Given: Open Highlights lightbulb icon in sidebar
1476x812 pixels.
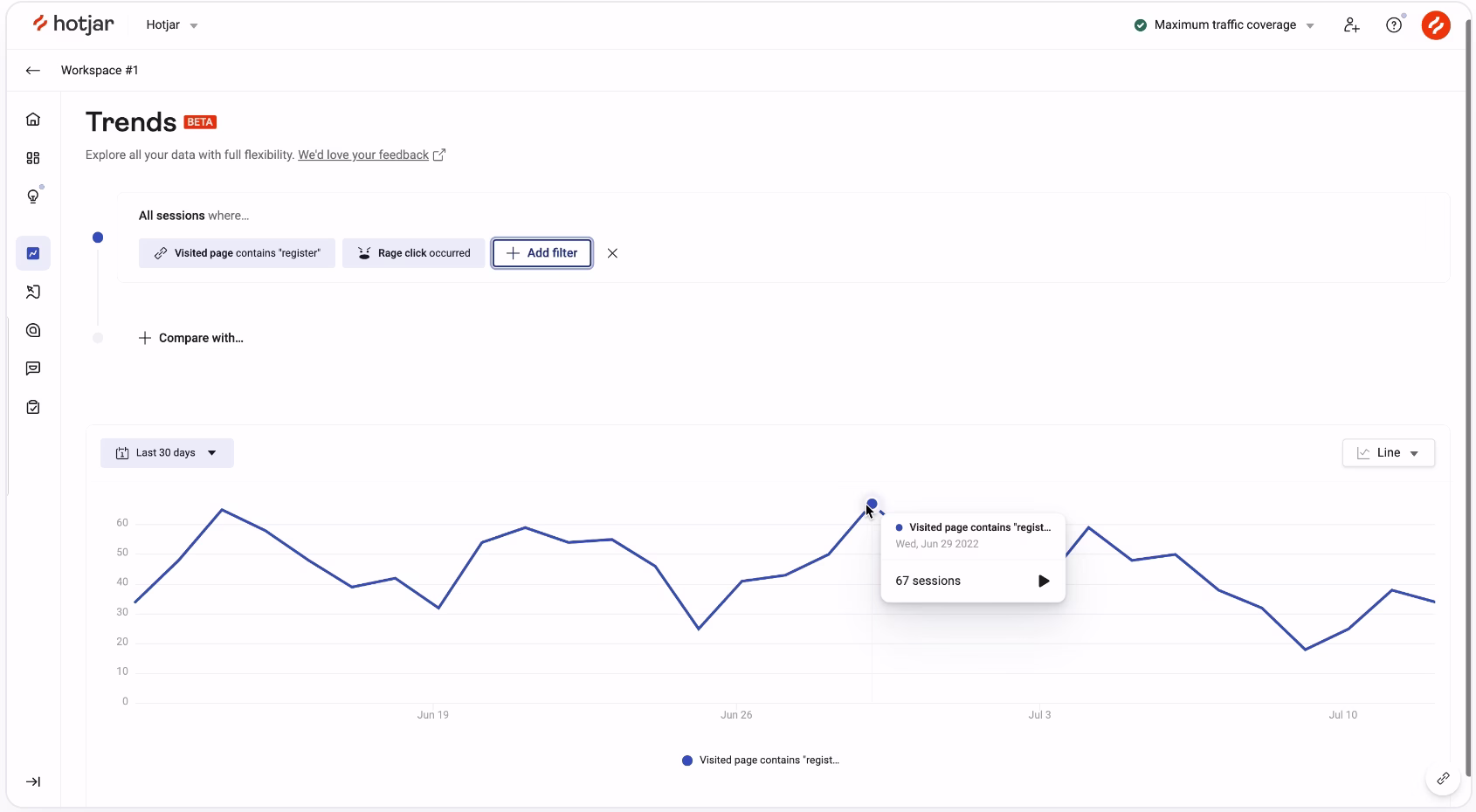Looking at the screenshot, I should tap(33, 196).
